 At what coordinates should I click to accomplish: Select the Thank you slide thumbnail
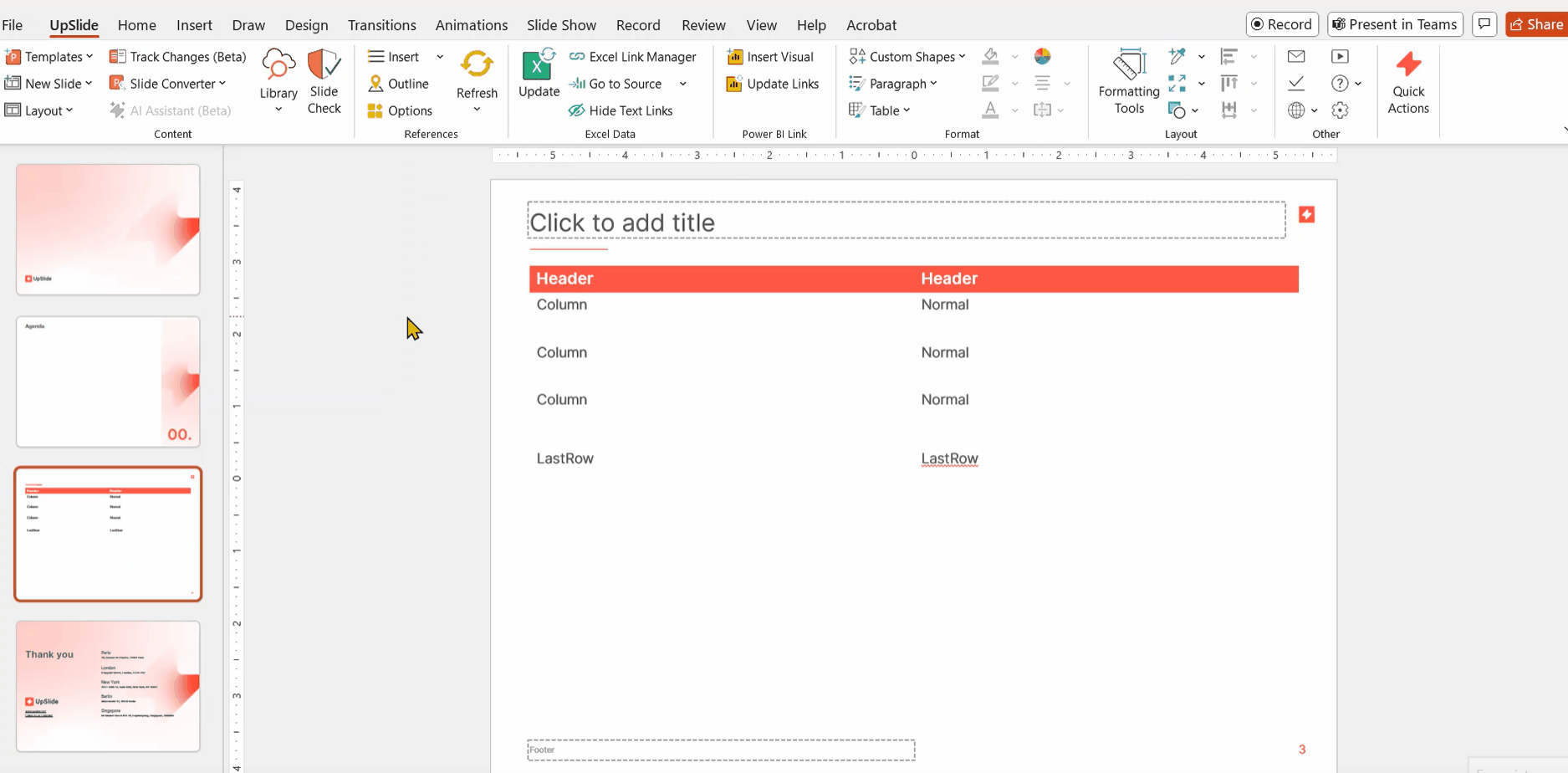tap(108, 686)
